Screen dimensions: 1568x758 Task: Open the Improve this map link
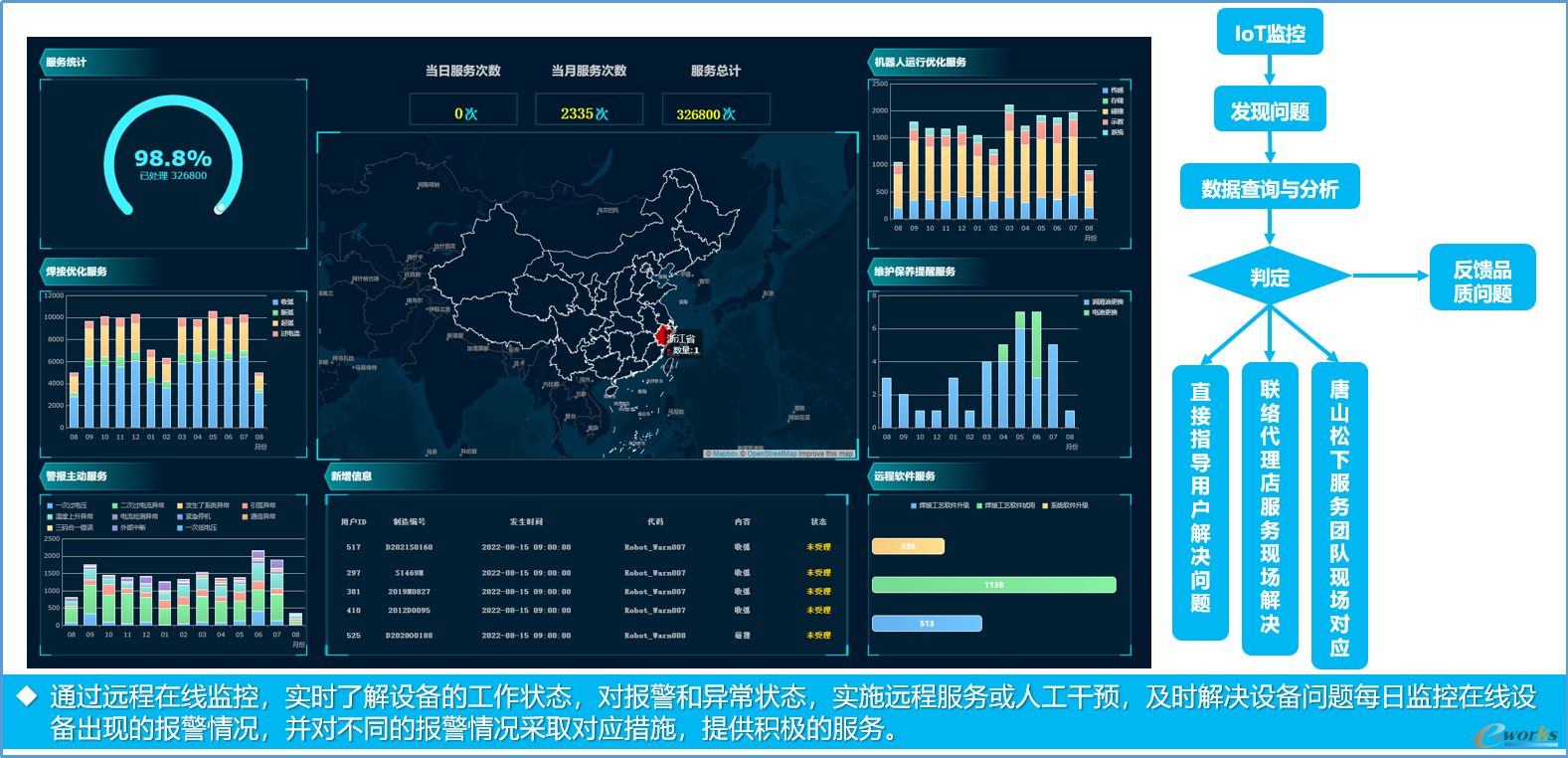[826, 454]
